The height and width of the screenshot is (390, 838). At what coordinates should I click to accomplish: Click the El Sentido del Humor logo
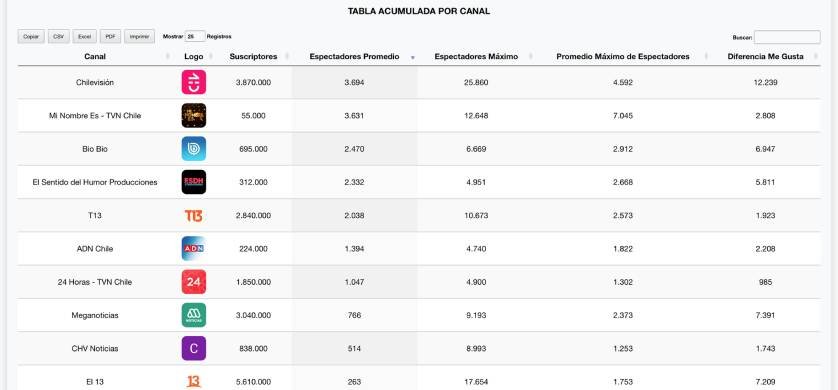tap(193, 182)
